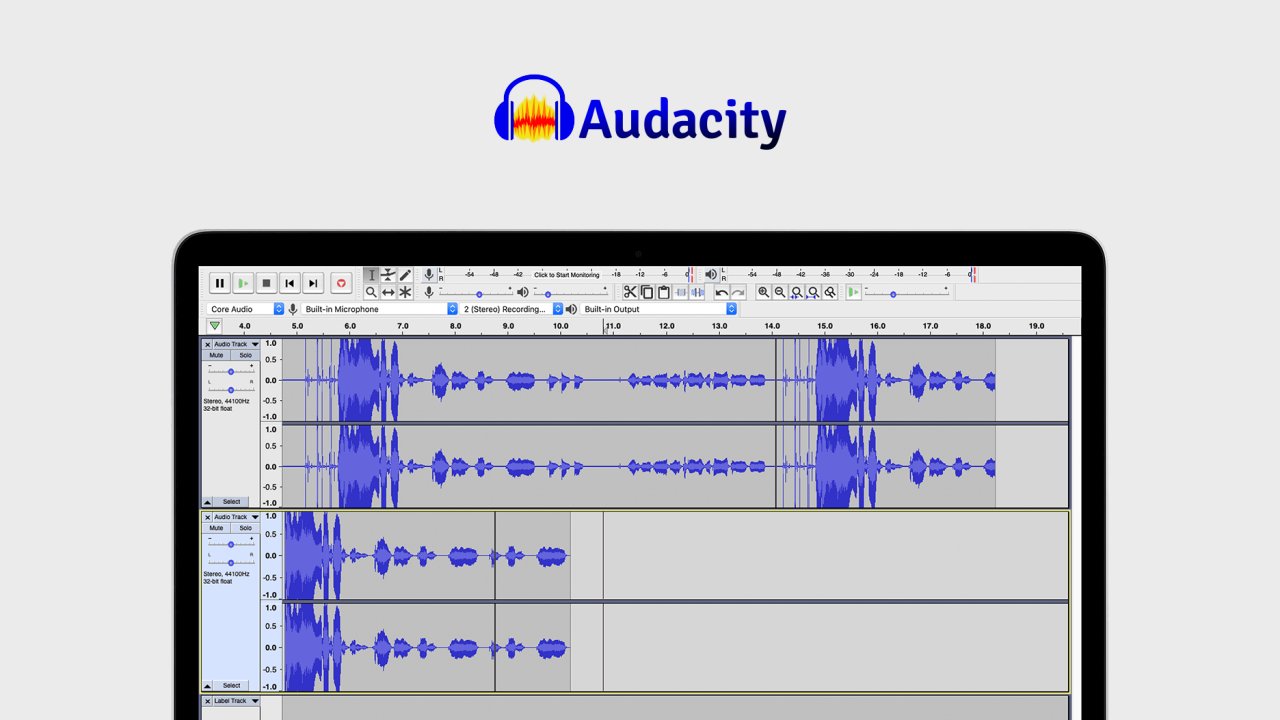Screen dimensions: 1280x720
Task: Select the Selection tool
Action: [371, 274]
